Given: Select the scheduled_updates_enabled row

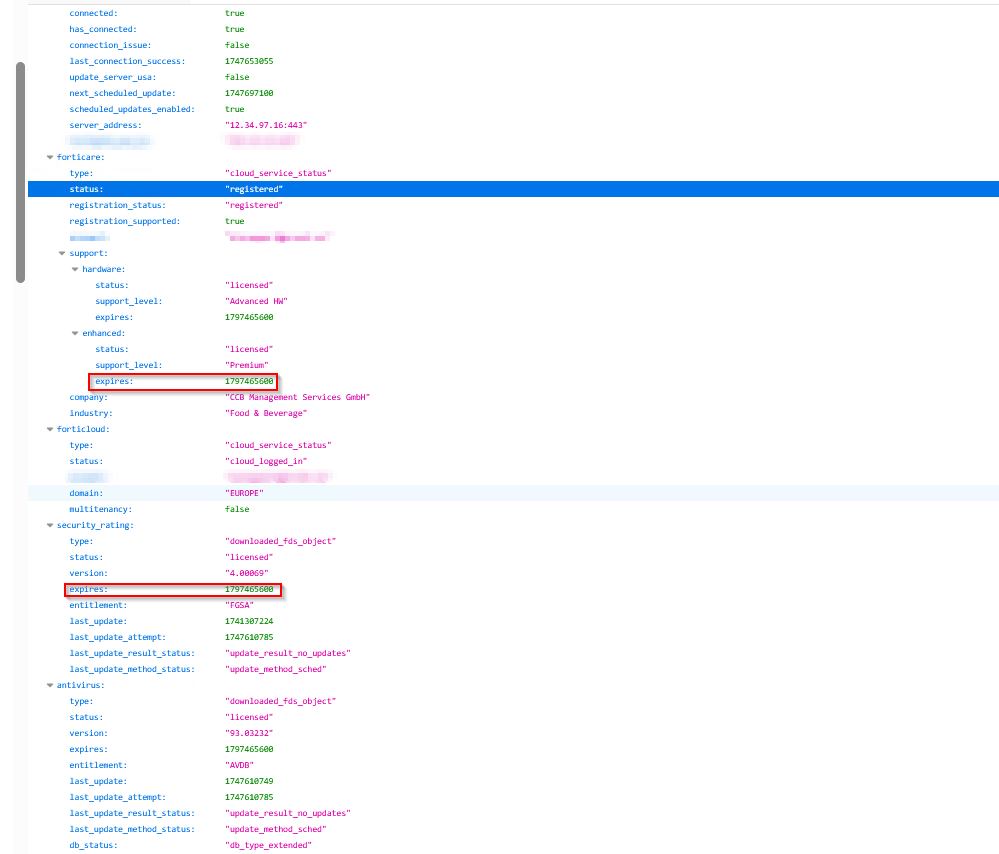Looking at the screenshot, I should (x=513, y=109).
